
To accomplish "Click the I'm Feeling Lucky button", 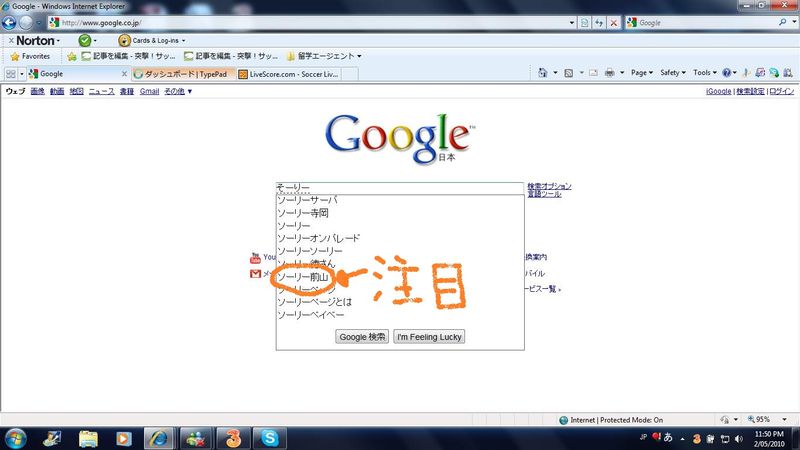I will [429, 337].
